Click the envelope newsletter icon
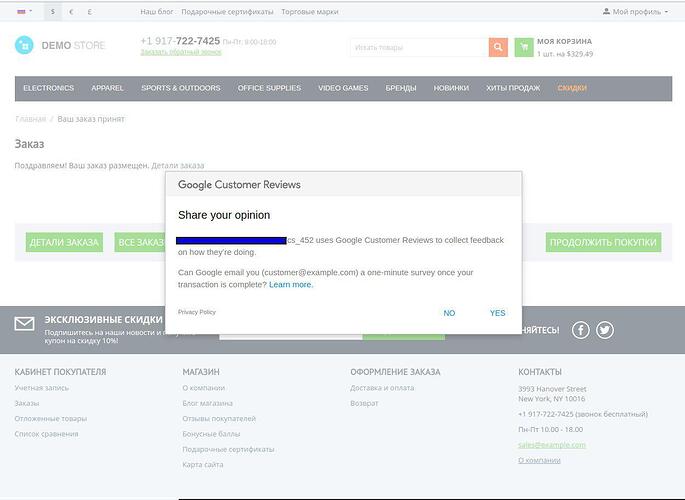This screenshot has width=685, height=500. (x=24, y=324)
